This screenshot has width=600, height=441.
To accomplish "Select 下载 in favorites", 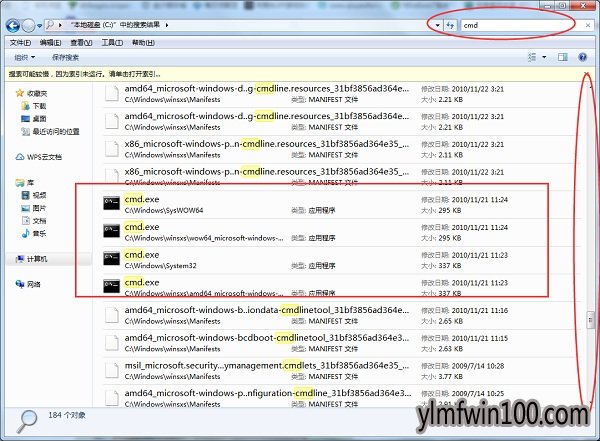I will coord(34,106).
